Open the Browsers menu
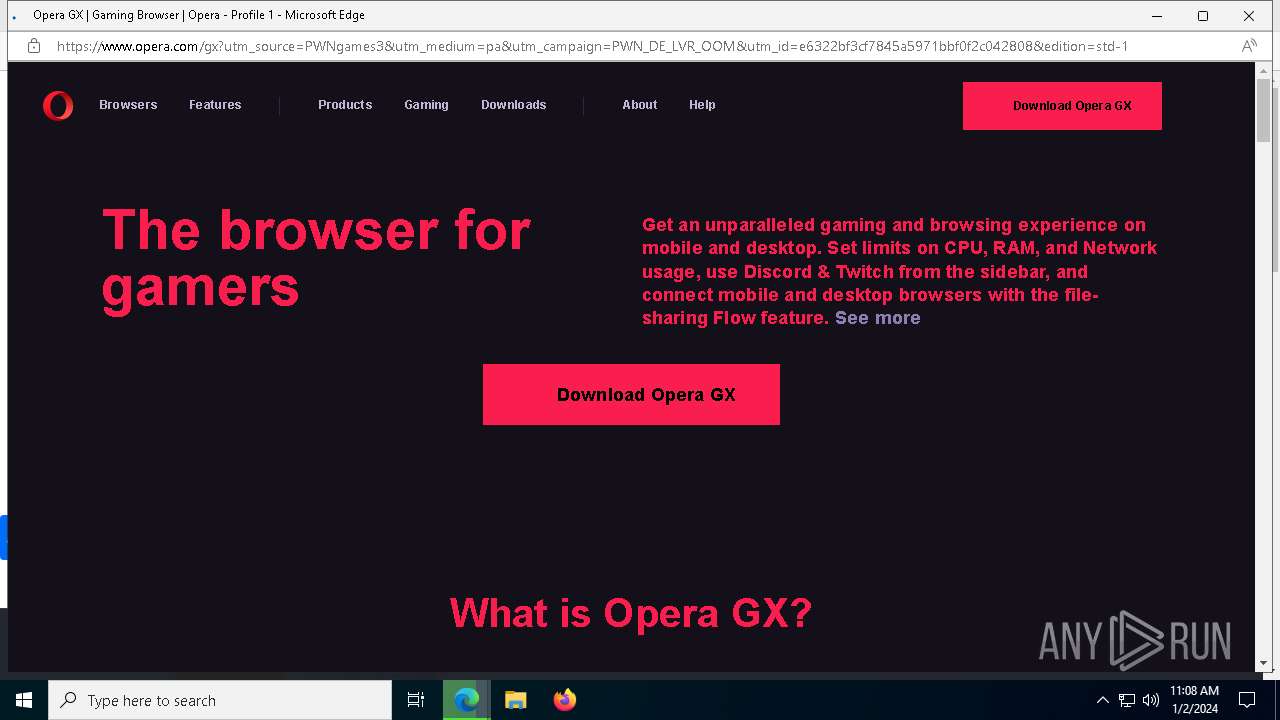 [128, 105]
